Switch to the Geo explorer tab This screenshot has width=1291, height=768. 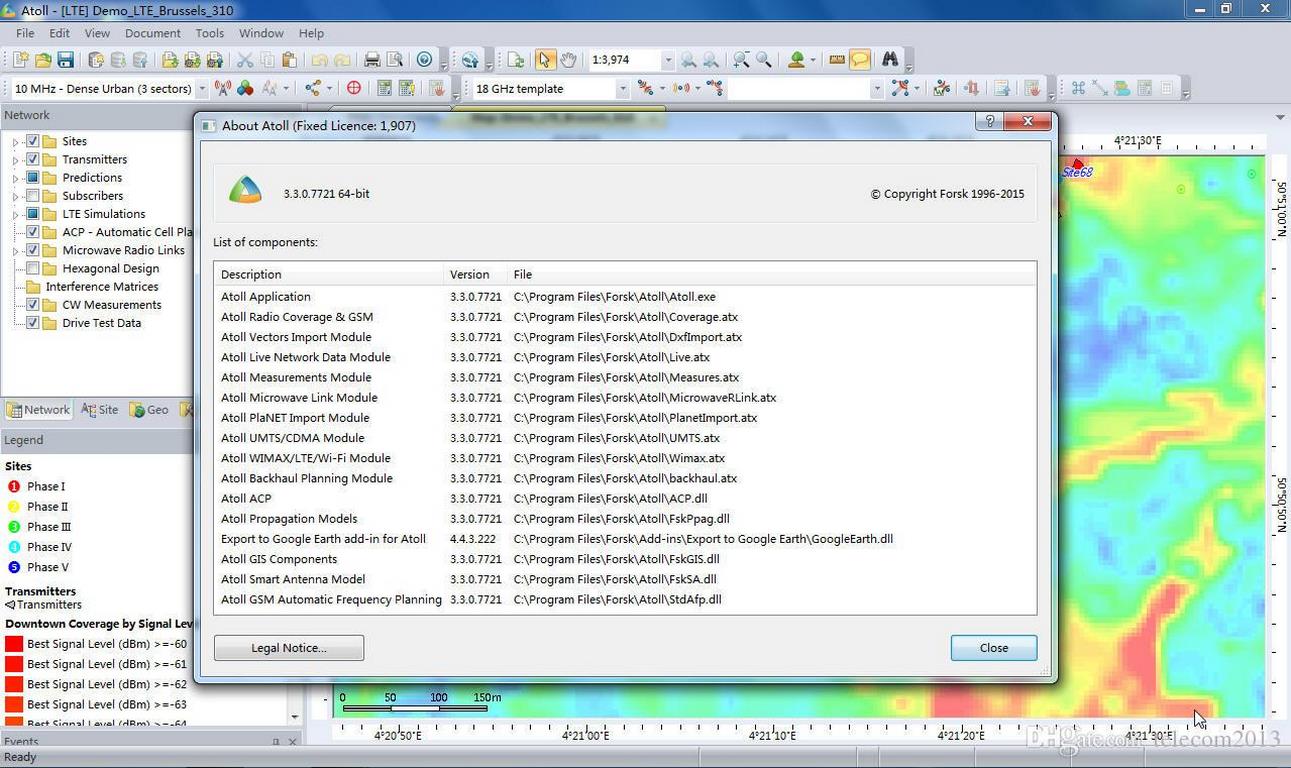150,410
